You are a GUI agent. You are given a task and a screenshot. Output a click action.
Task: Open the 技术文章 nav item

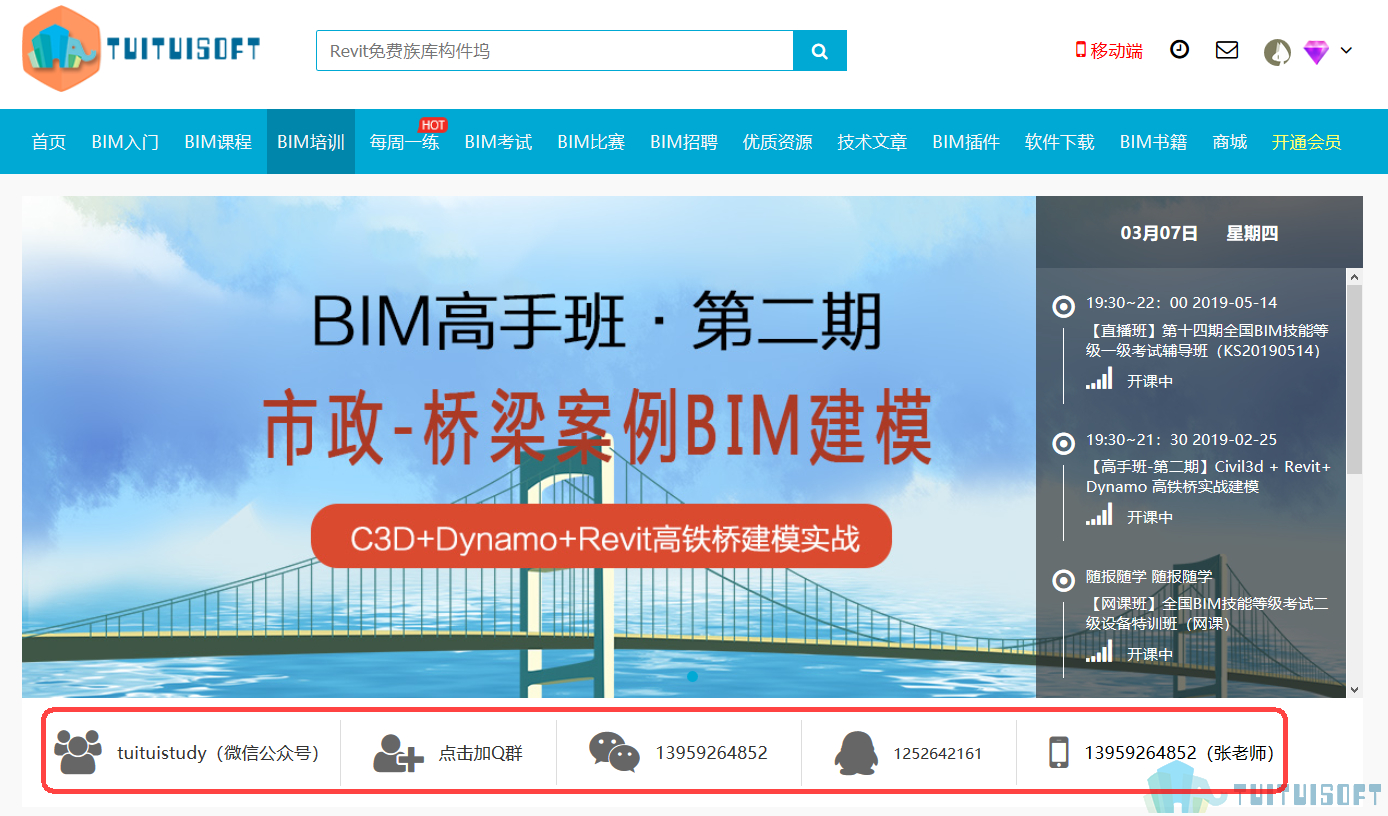click(x=872, y=142)
